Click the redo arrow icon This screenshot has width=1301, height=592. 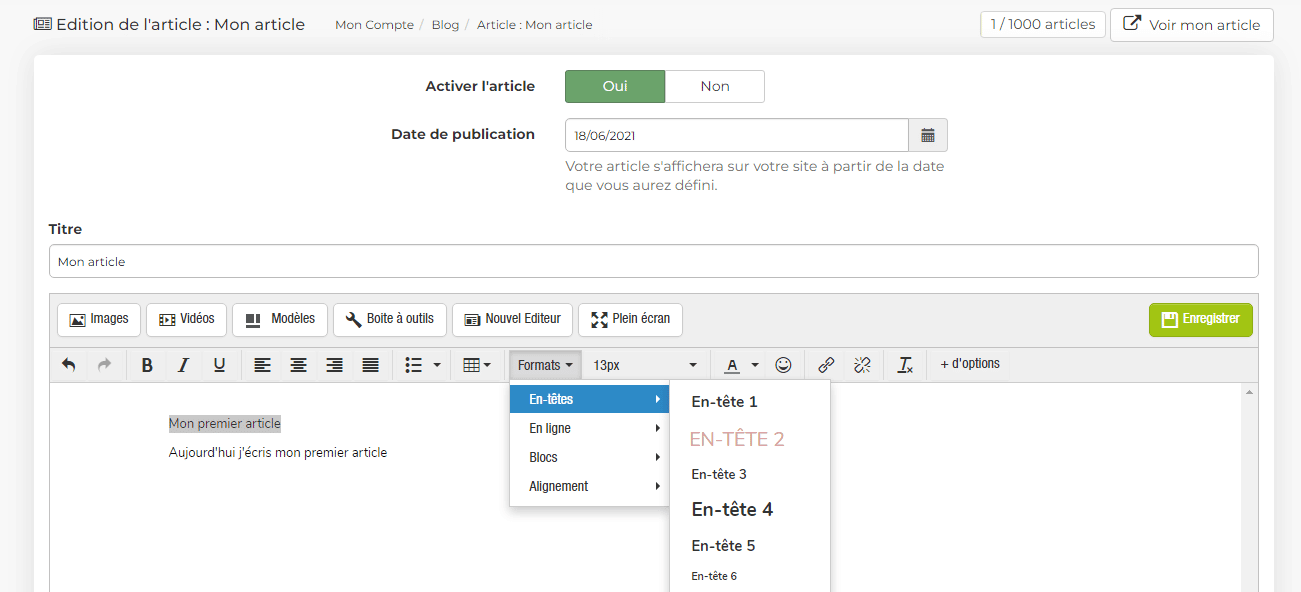pyautogui.click(x=104, y=365)
